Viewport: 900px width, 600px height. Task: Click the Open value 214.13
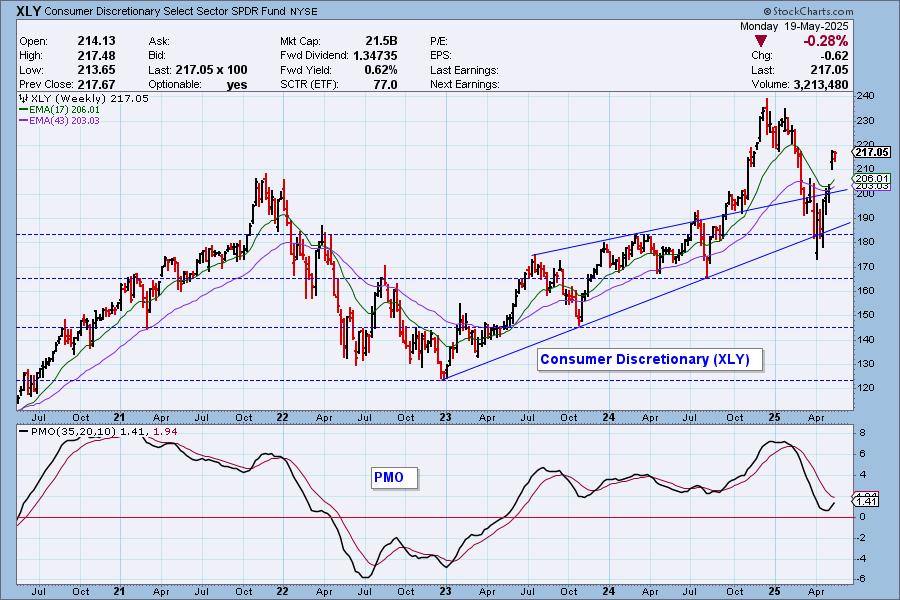pos(96,41)
